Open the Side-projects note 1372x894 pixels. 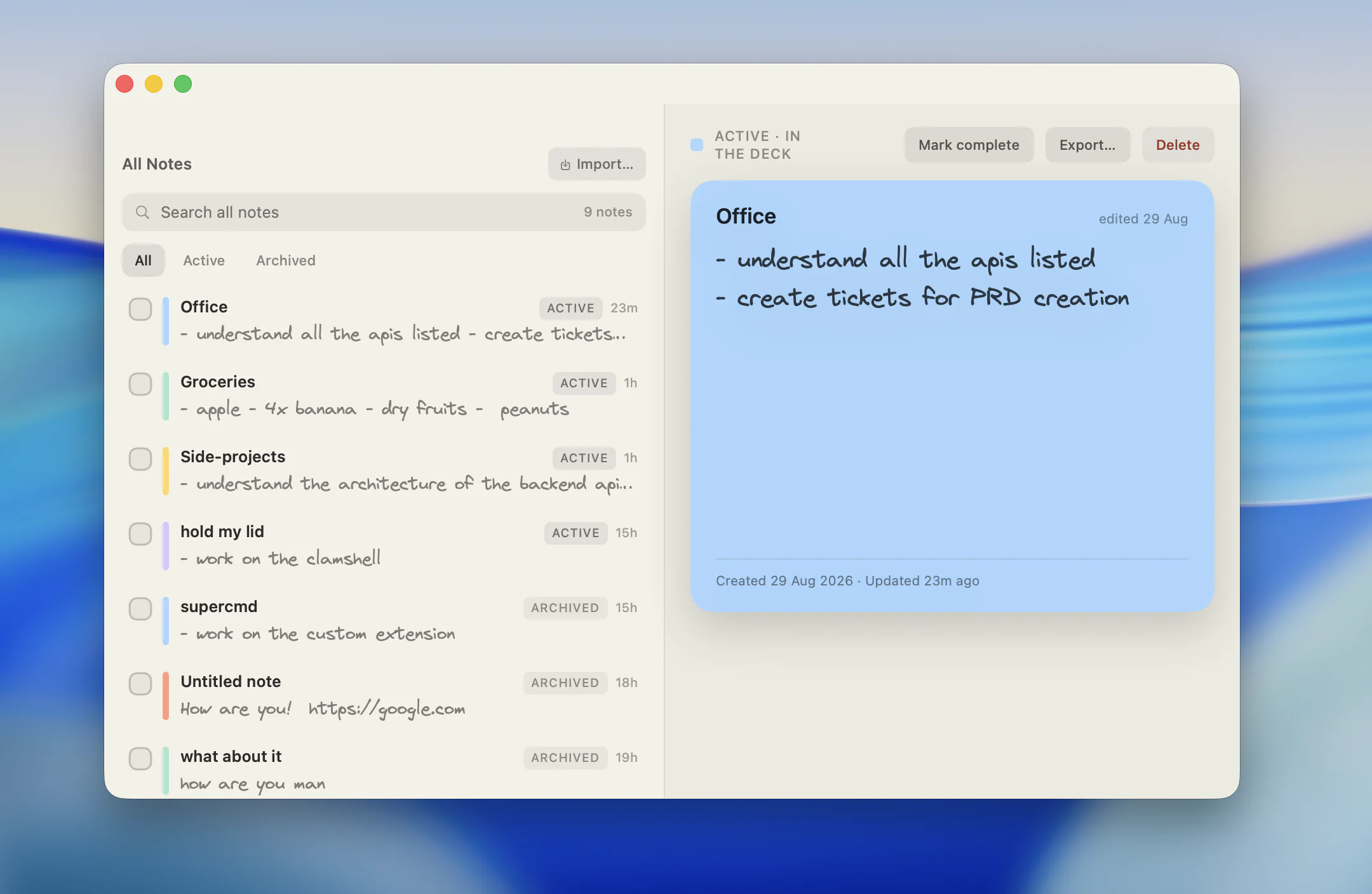coord(384,470)
